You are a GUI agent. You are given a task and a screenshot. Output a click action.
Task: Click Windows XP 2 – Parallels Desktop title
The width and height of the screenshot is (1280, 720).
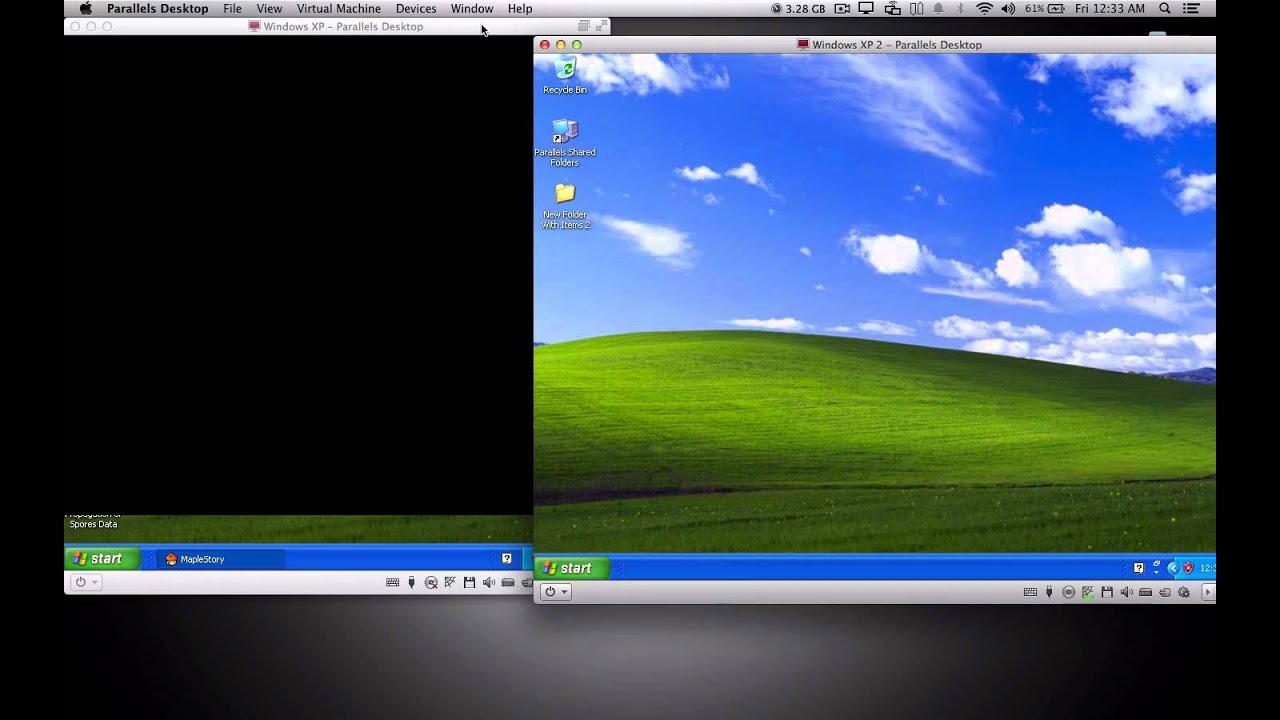coord(896,45)
